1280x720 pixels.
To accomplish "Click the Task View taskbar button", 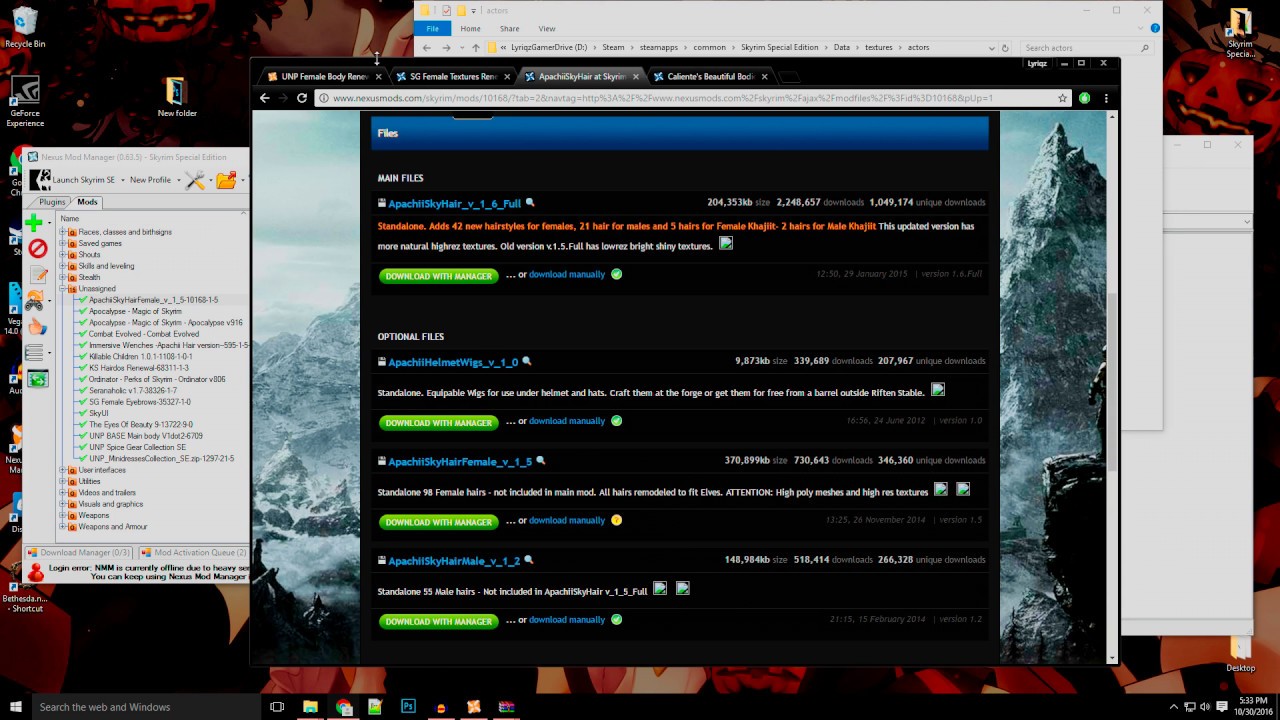I will point(277,706).
